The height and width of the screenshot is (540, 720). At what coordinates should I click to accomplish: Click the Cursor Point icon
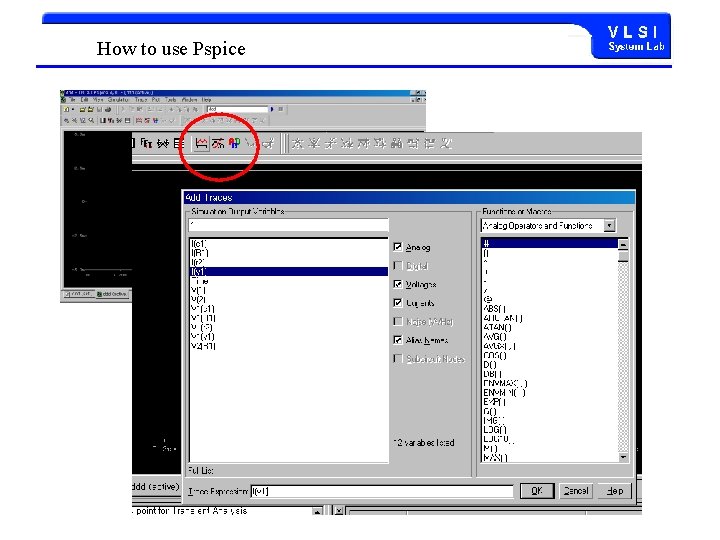coord(380,143)
